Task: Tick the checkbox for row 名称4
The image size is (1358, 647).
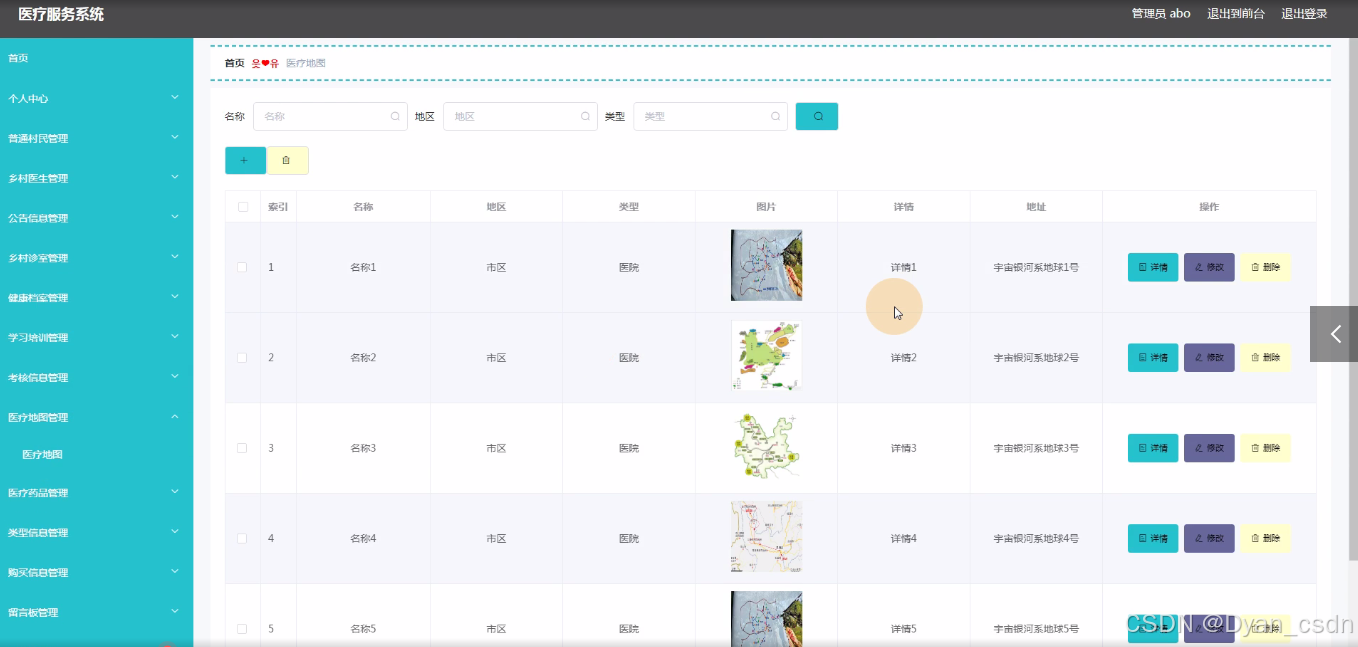Action: (x=242, y=538)
